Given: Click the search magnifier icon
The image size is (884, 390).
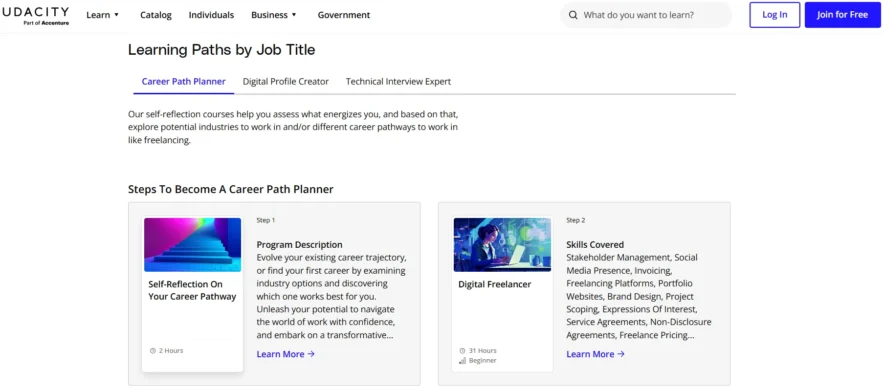Looking at the screenshot, I should pyautogui.click(x=573, y=15).
